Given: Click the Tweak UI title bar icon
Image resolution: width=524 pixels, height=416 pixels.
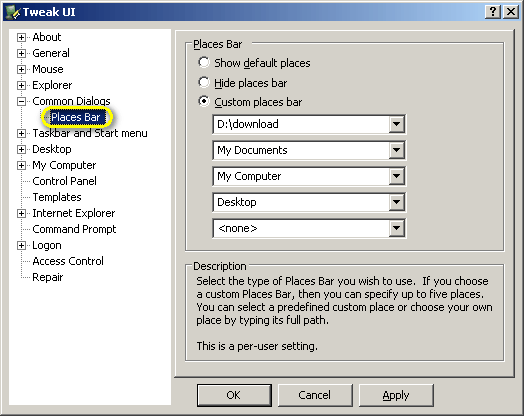Looking at the screenshot, I should (12, 12).
